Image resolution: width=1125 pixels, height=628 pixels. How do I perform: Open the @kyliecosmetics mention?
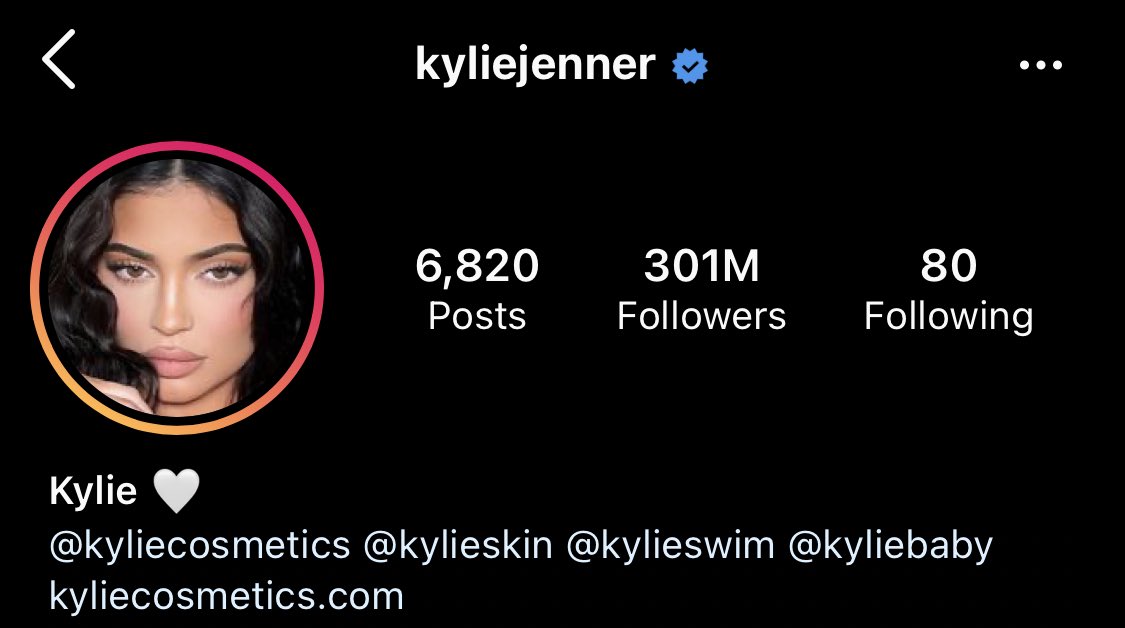[199, 545]
